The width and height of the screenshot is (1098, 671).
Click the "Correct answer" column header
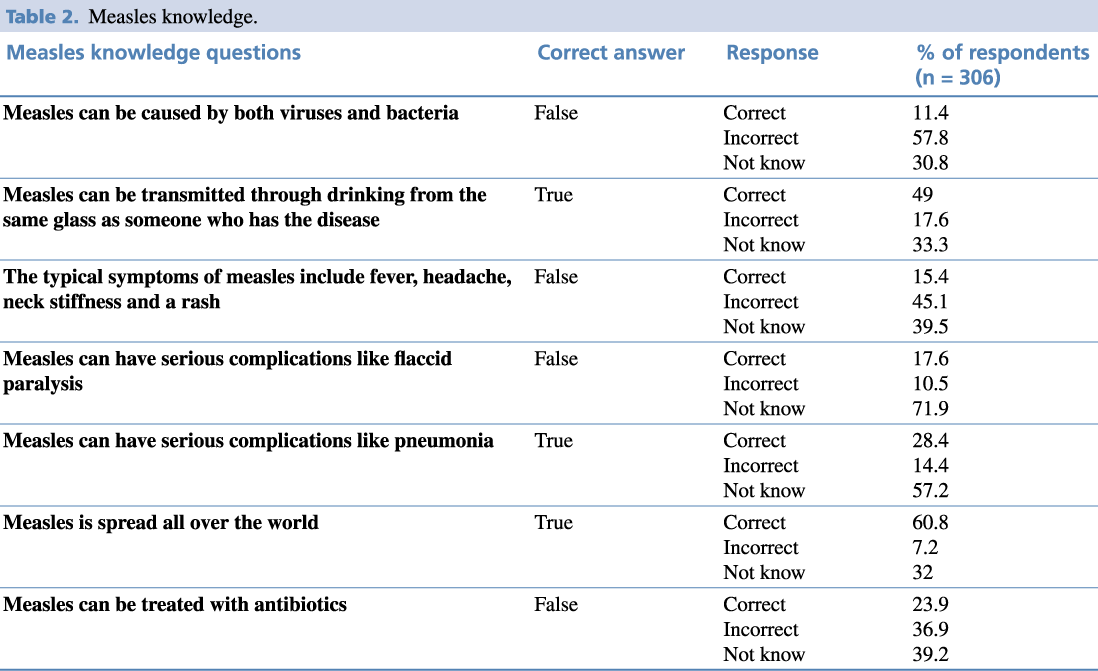tap(611, 53)
